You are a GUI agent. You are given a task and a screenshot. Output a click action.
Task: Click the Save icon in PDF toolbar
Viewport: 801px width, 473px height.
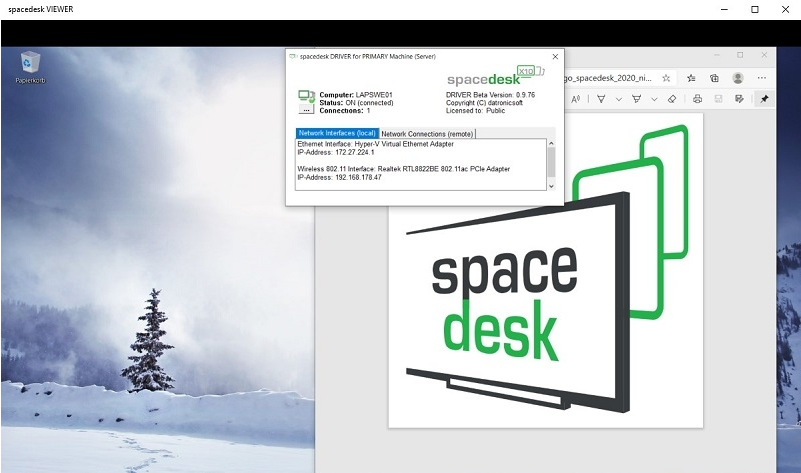[x=718, y=99]
